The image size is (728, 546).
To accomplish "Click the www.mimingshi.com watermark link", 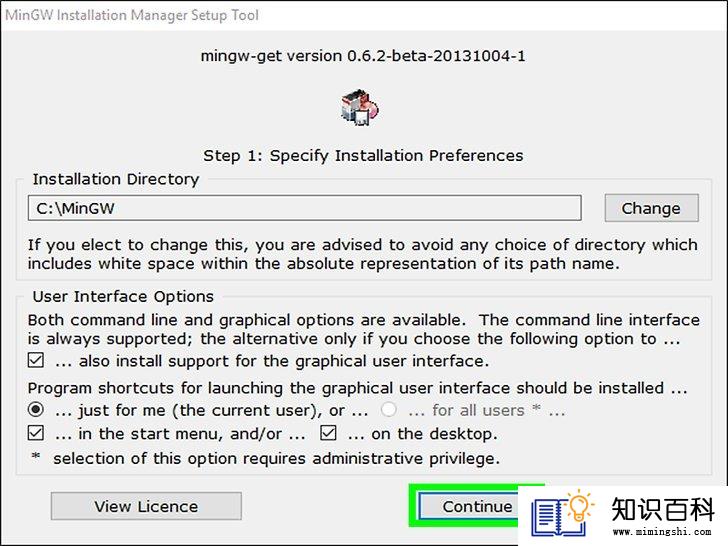I will [662, 531].
